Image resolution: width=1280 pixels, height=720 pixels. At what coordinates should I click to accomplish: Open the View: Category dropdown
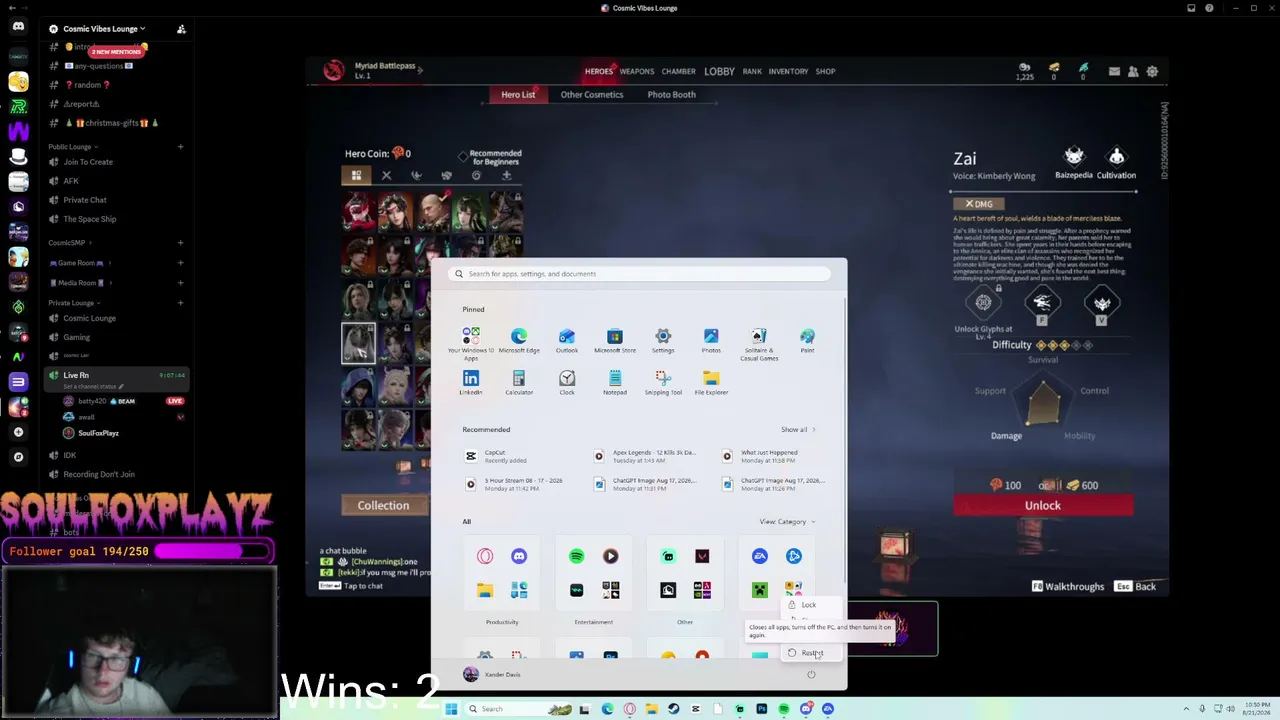pos(787,522)
